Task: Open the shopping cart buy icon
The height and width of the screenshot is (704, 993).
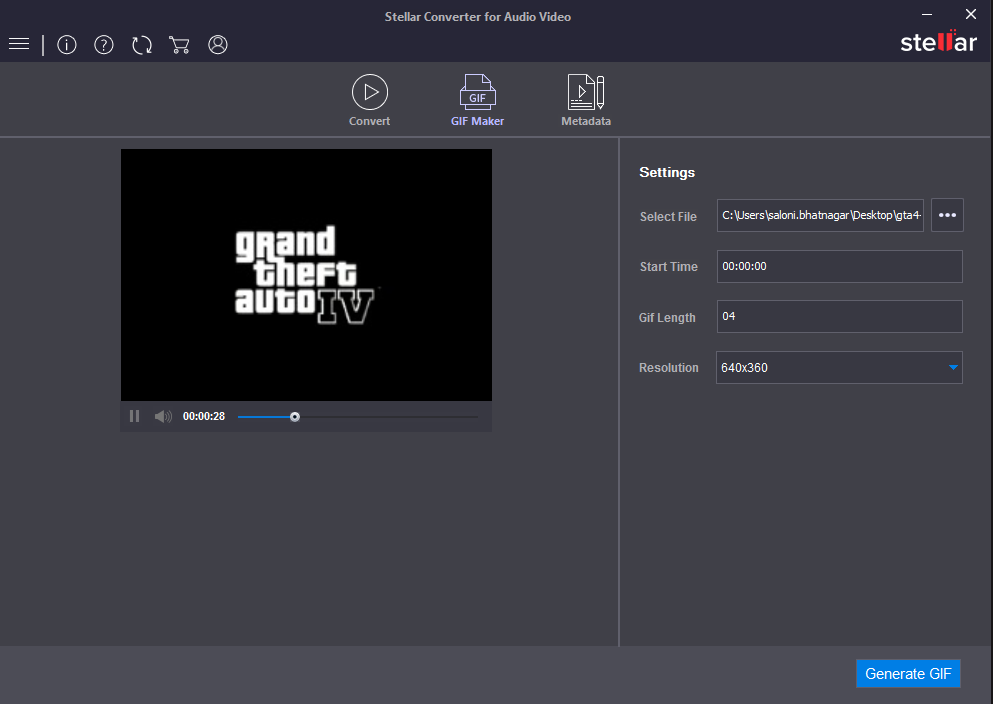Action: click(179, 44)
